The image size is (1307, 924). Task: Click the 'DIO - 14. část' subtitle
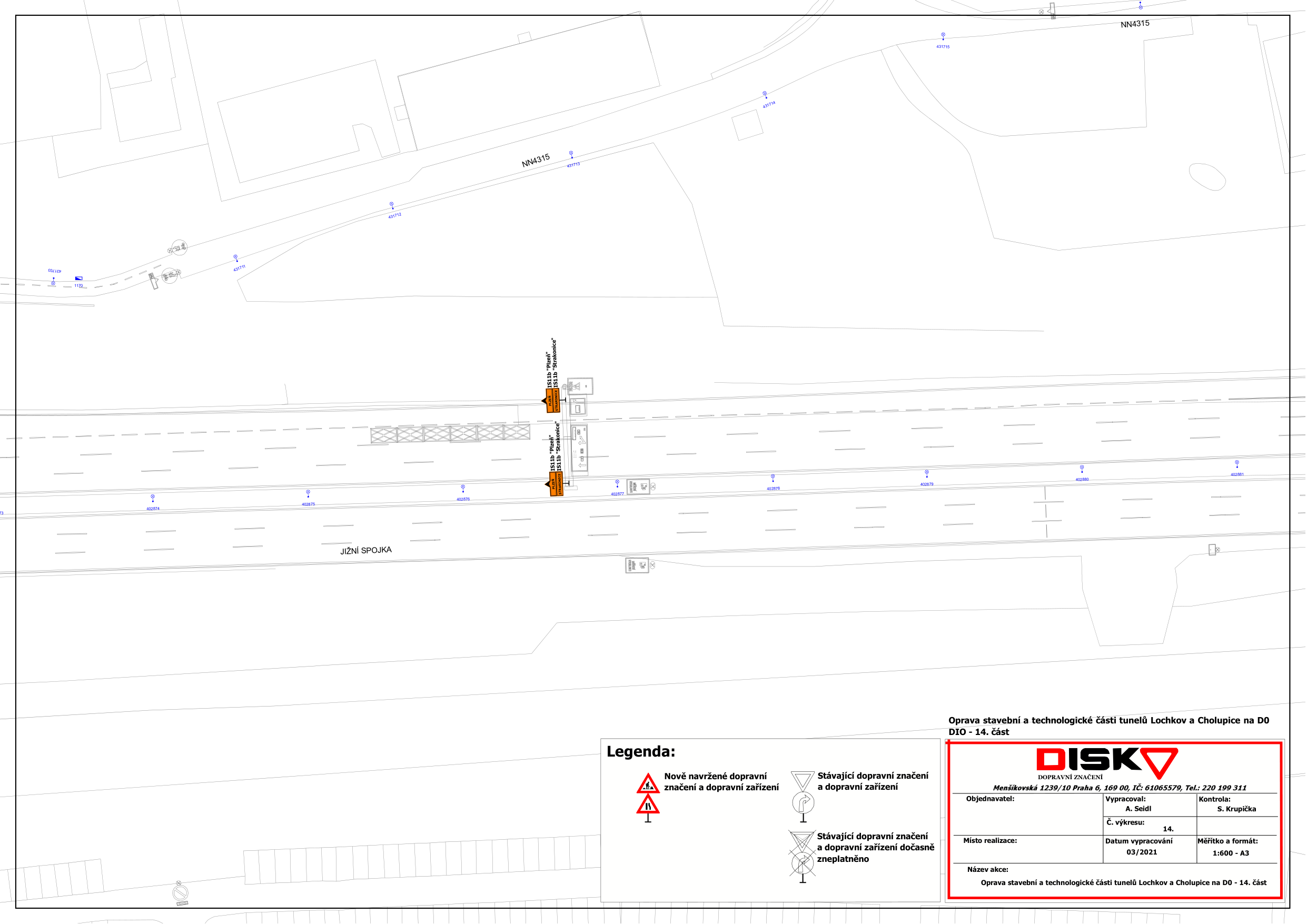click(x=978, y=732)
